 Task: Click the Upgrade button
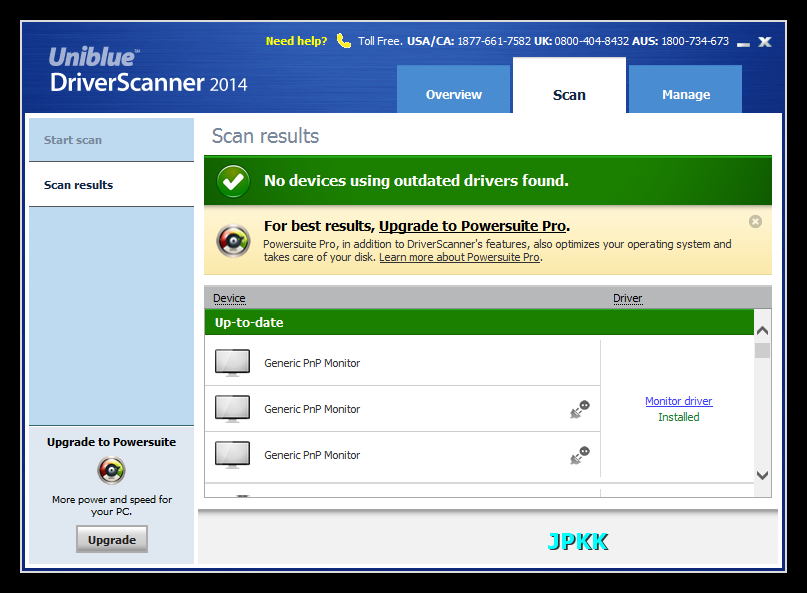click(x=112, y=539)
